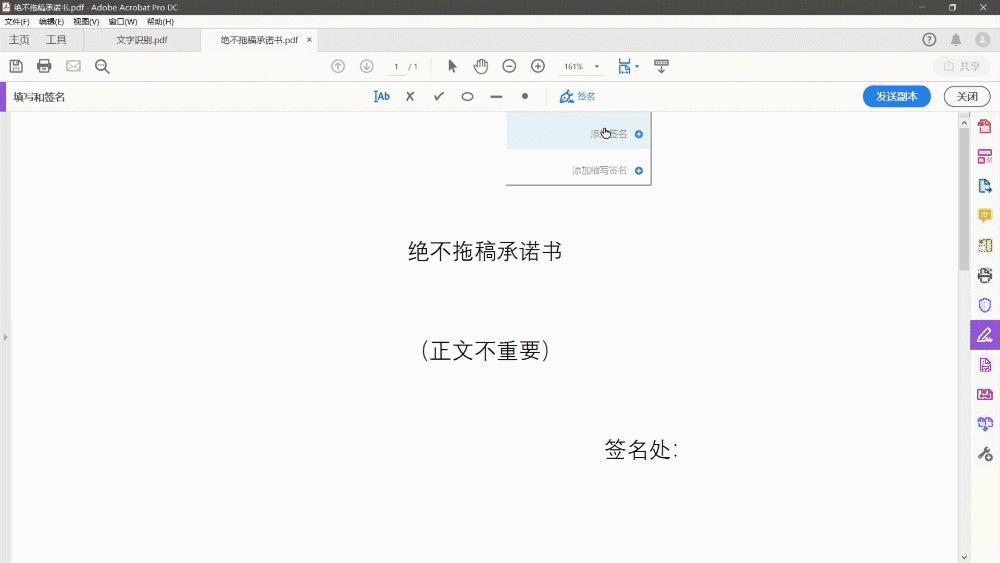
Task: Click the page number input field
Action: (x=396, y=66)
